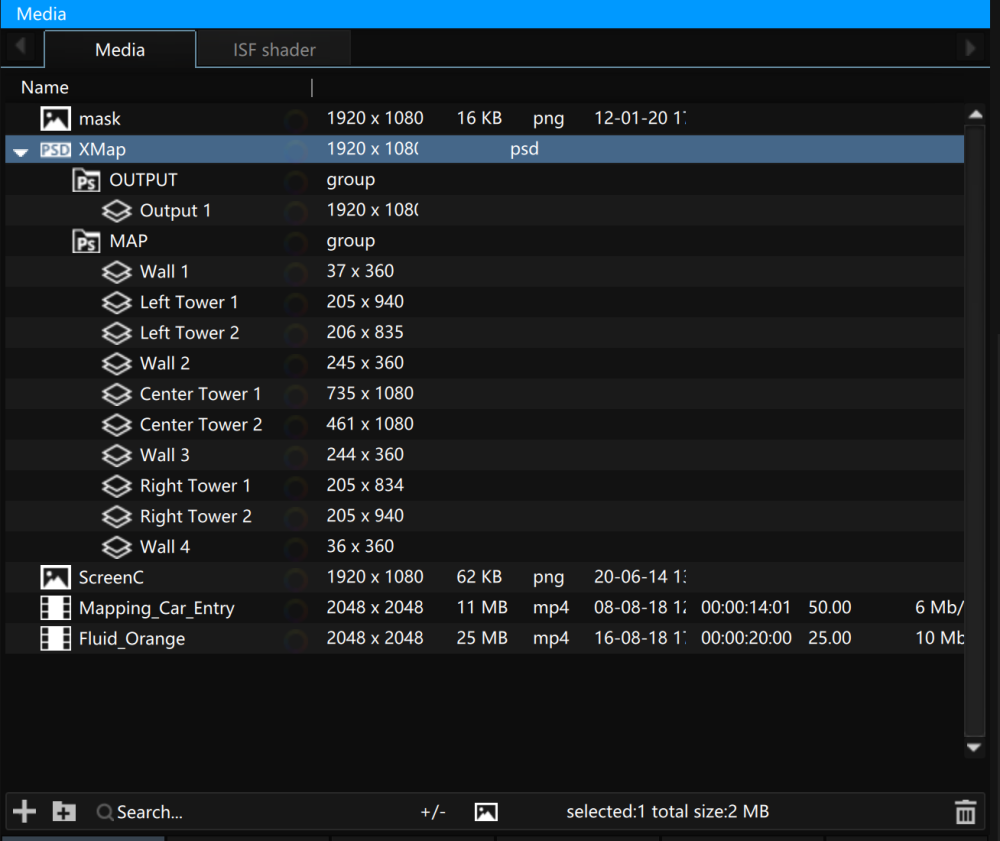Select the mask row name
Viewport: 1000px width, 841px height.
coord(99,119)
